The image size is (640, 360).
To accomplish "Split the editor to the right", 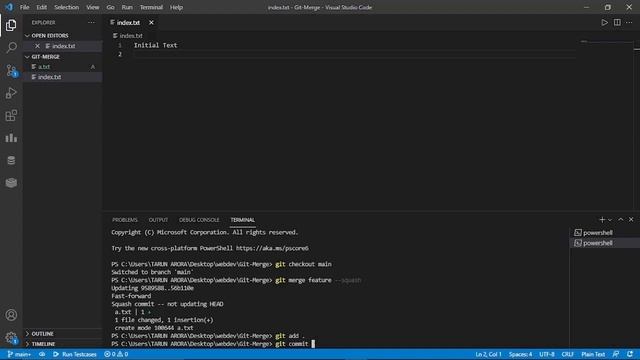I will pos(617,22).
